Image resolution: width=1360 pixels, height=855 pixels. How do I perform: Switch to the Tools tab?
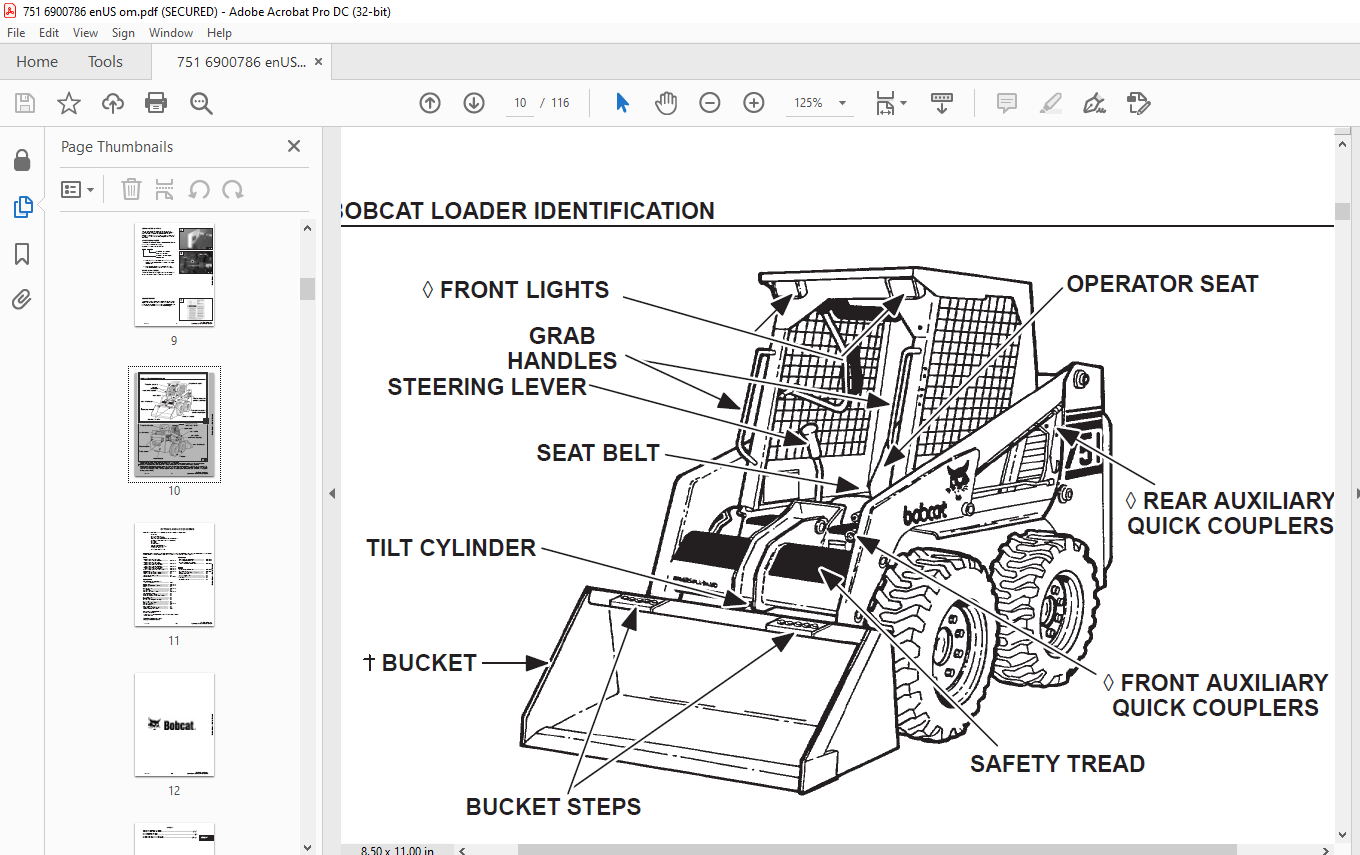(x=105, y=62)
